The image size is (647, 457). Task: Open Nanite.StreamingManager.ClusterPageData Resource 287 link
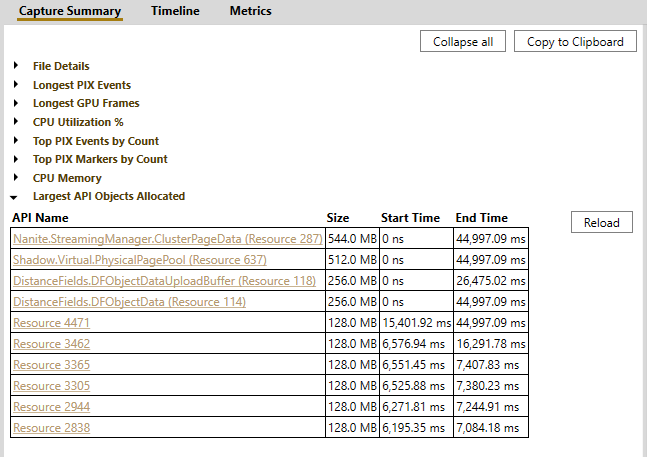pos(168,239)
